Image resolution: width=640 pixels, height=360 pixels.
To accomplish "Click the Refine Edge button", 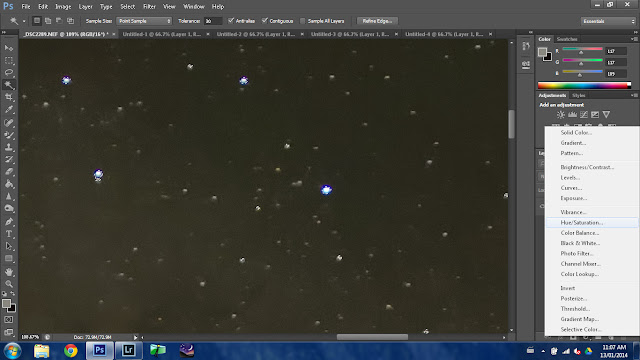I will [377, 21].
